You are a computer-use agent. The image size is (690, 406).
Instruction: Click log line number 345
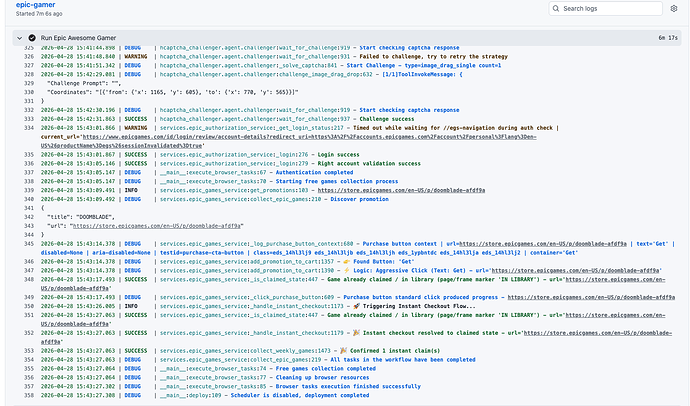point(29,244)
